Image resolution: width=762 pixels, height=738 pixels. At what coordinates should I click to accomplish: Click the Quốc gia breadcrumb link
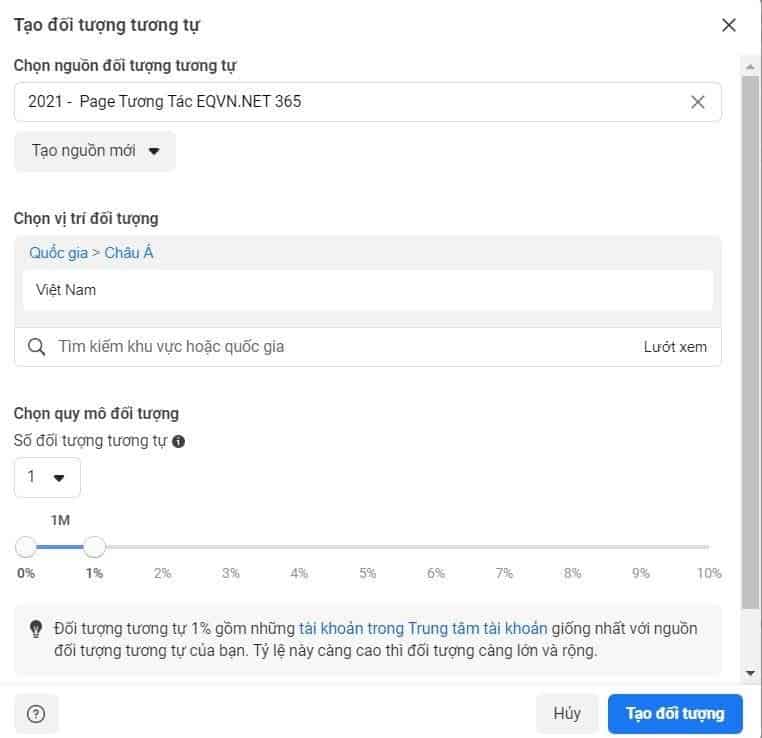pos(58,253)
